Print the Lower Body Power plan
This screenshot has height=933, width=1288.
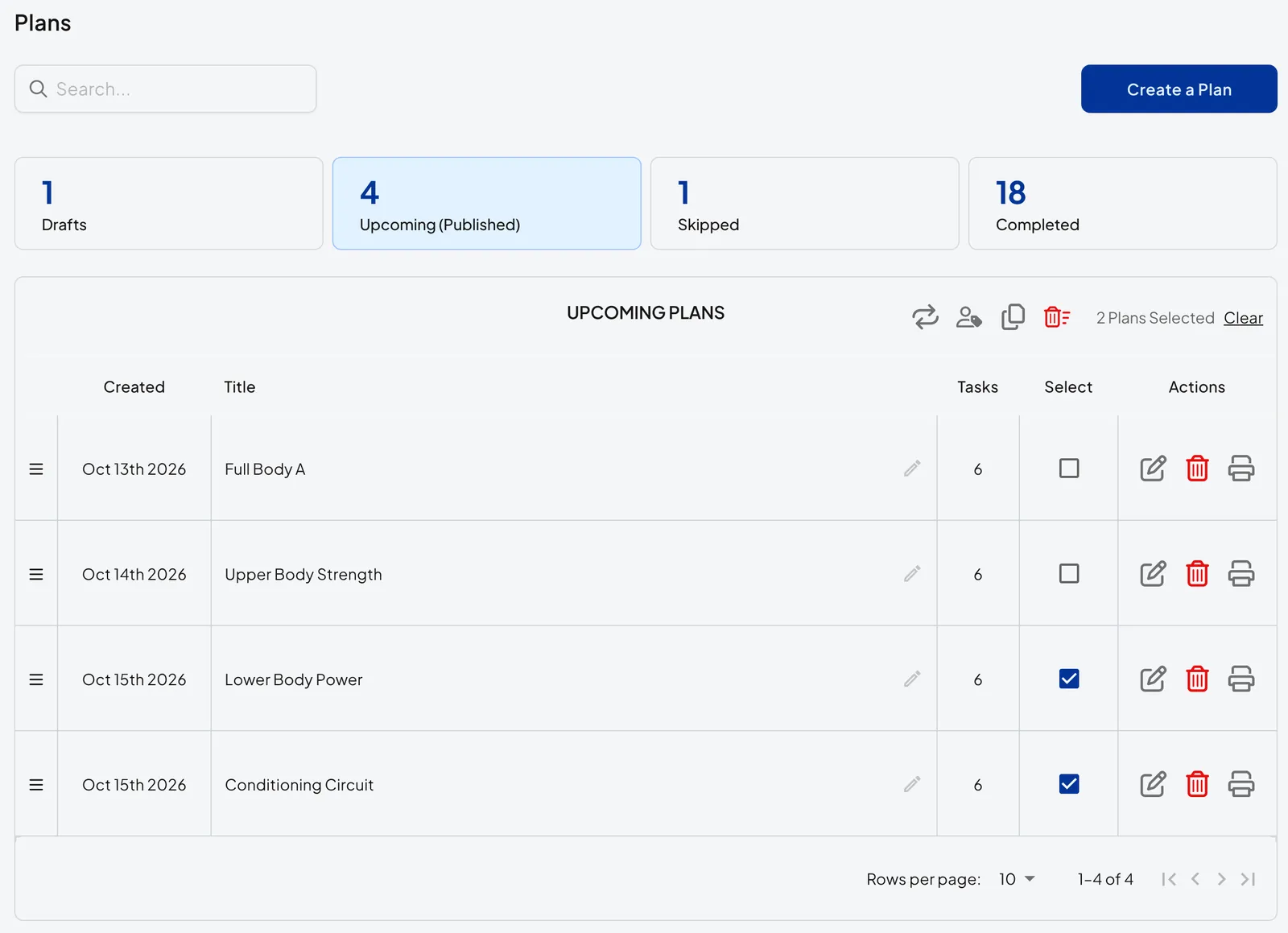[x=1241, y=679]
